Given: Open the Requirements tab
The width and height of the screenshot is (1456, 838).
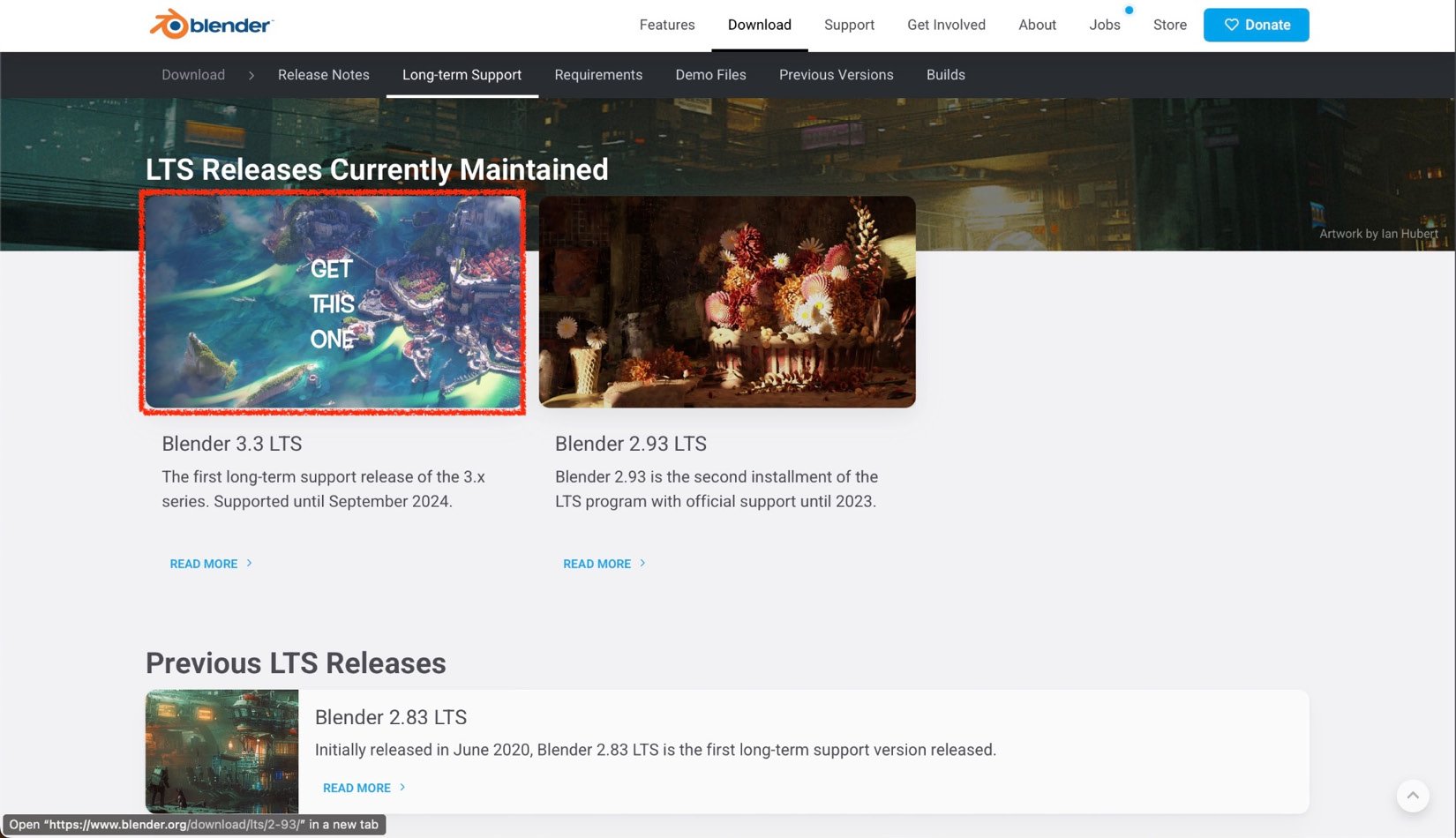Looking at the screenshot, I should coord(598,75).
